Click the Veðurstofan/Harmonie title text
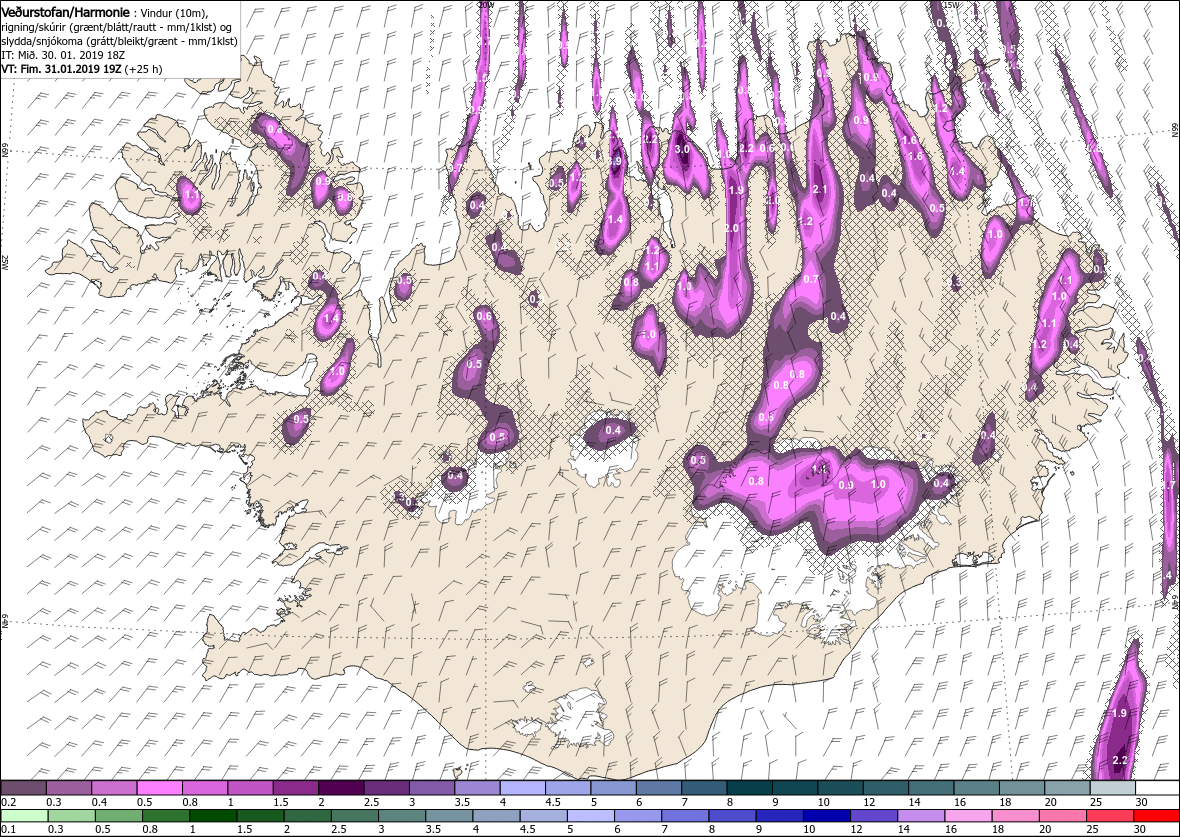Screen dimensions: 1180x837 point(65,13)
